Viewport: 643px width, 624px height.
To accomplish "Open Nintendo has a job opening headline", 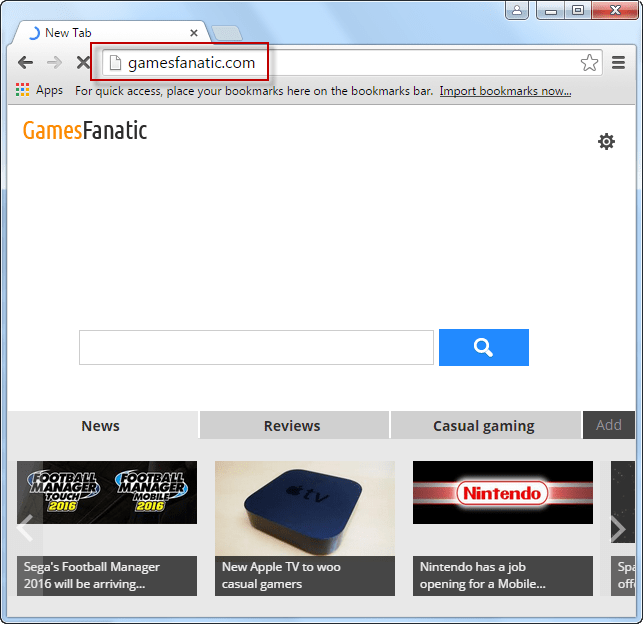I will (x=503, y=576).
